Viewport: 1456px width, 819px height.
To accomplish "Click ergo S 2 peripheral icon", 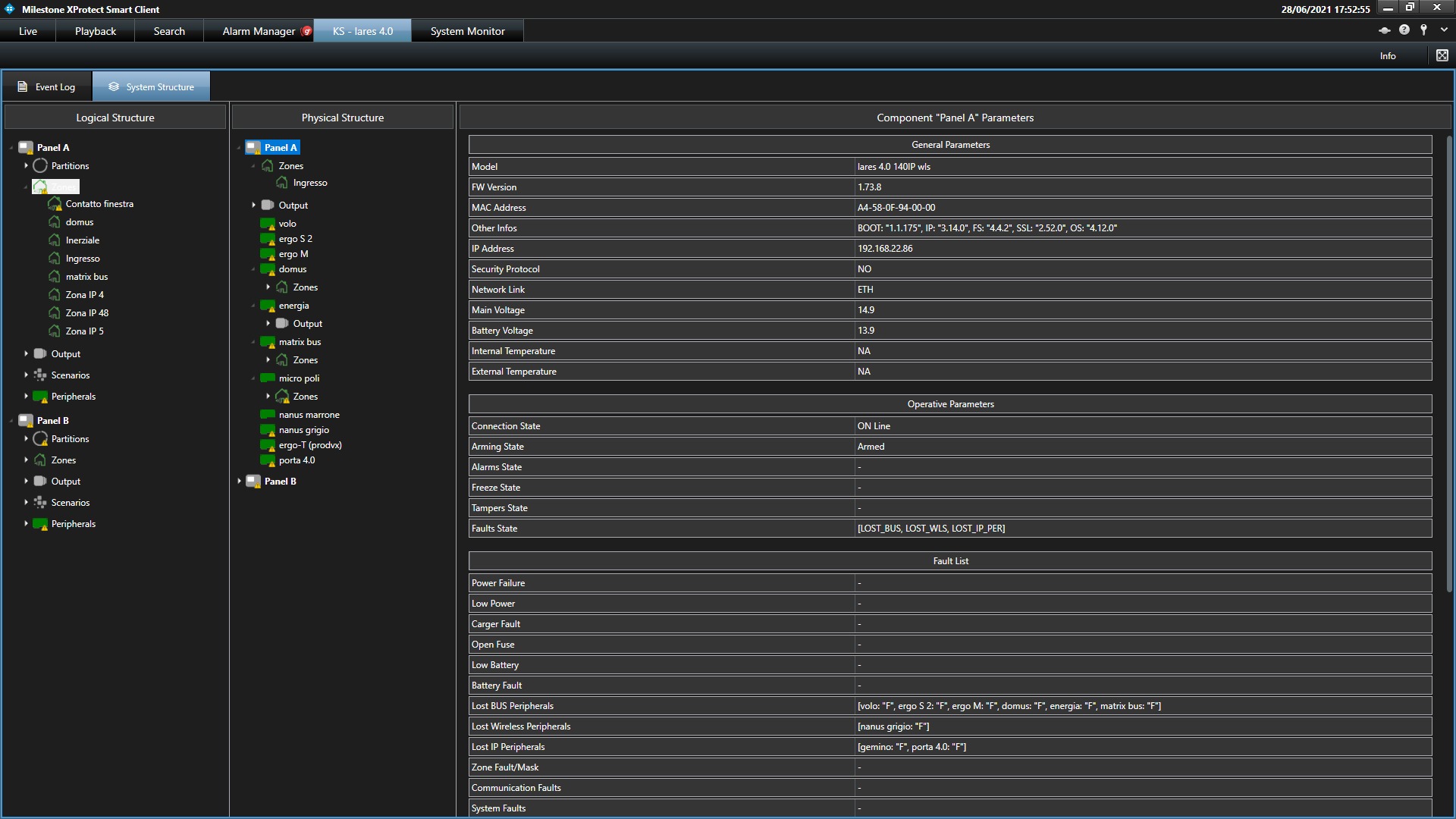I will 268,239.
